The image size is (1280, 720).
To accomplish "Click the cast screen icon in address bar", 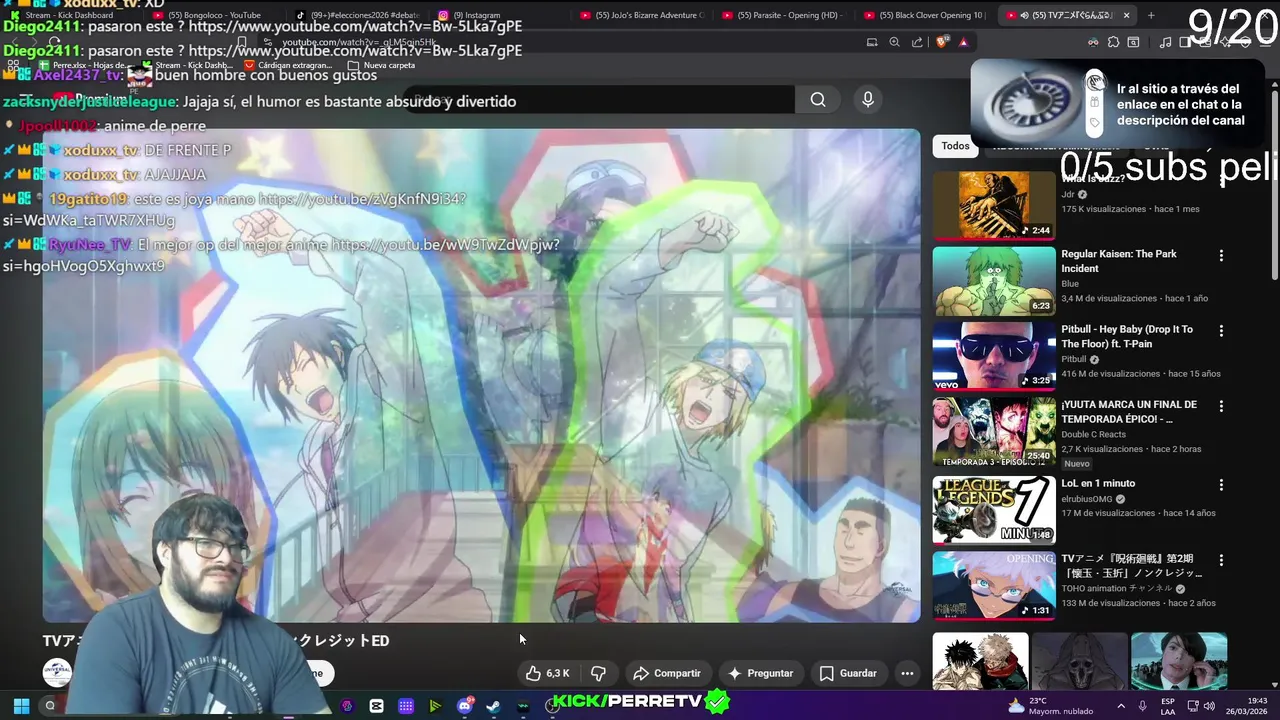I will 872,42.
